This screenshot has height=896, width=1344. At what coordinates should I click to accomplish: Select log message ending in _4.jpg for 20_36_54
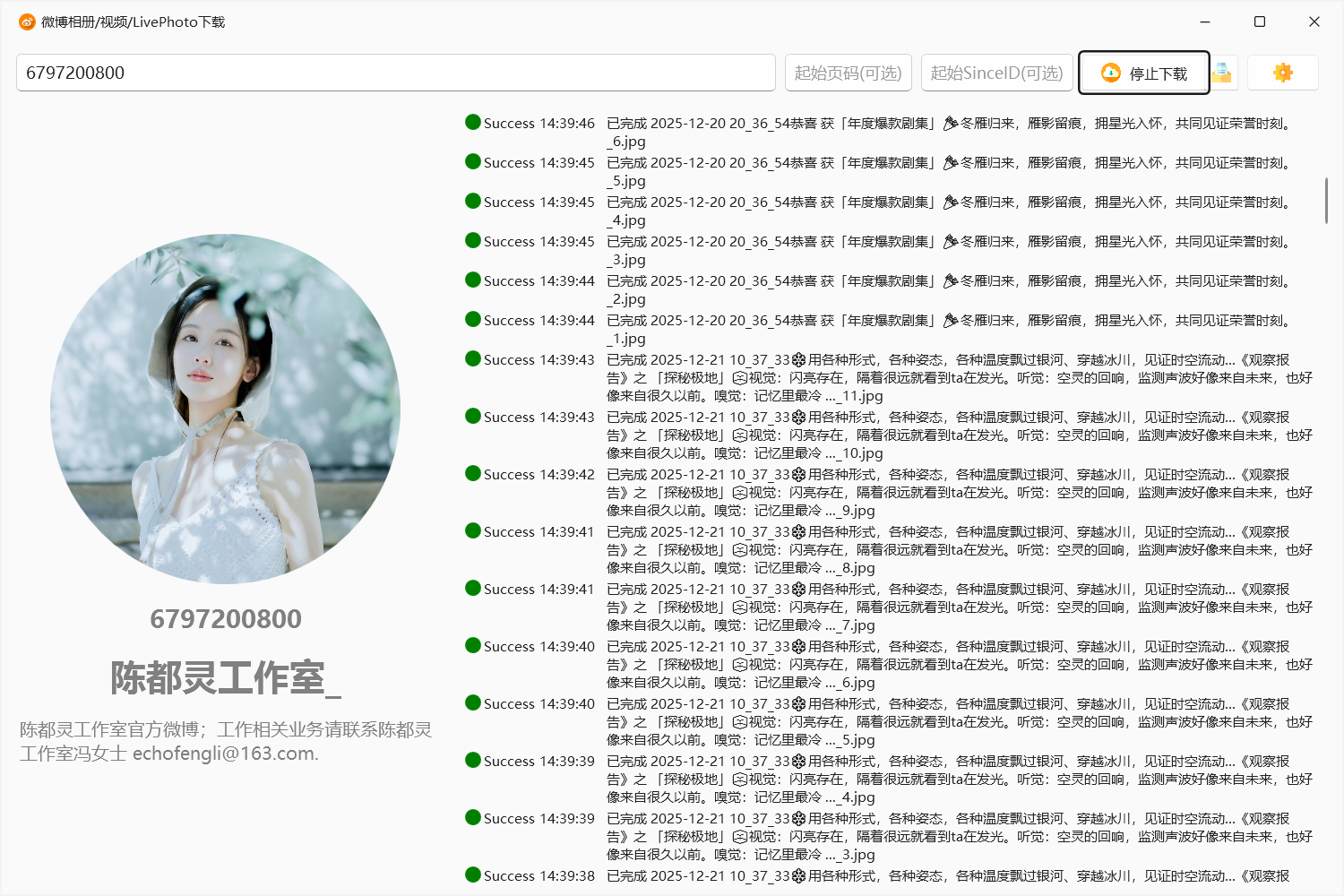tap(950, 211)
